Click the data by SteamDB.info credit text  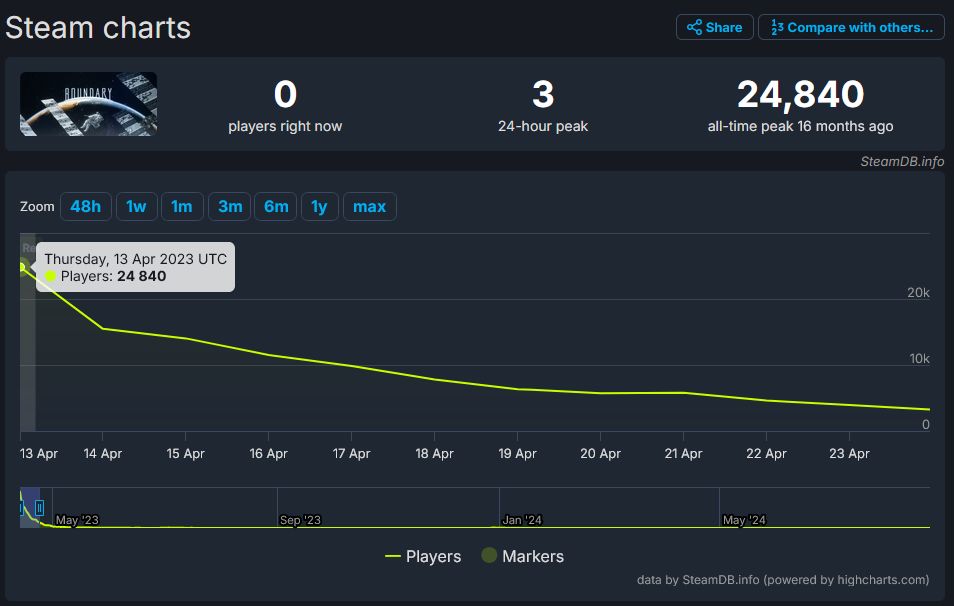pos(783,580)
